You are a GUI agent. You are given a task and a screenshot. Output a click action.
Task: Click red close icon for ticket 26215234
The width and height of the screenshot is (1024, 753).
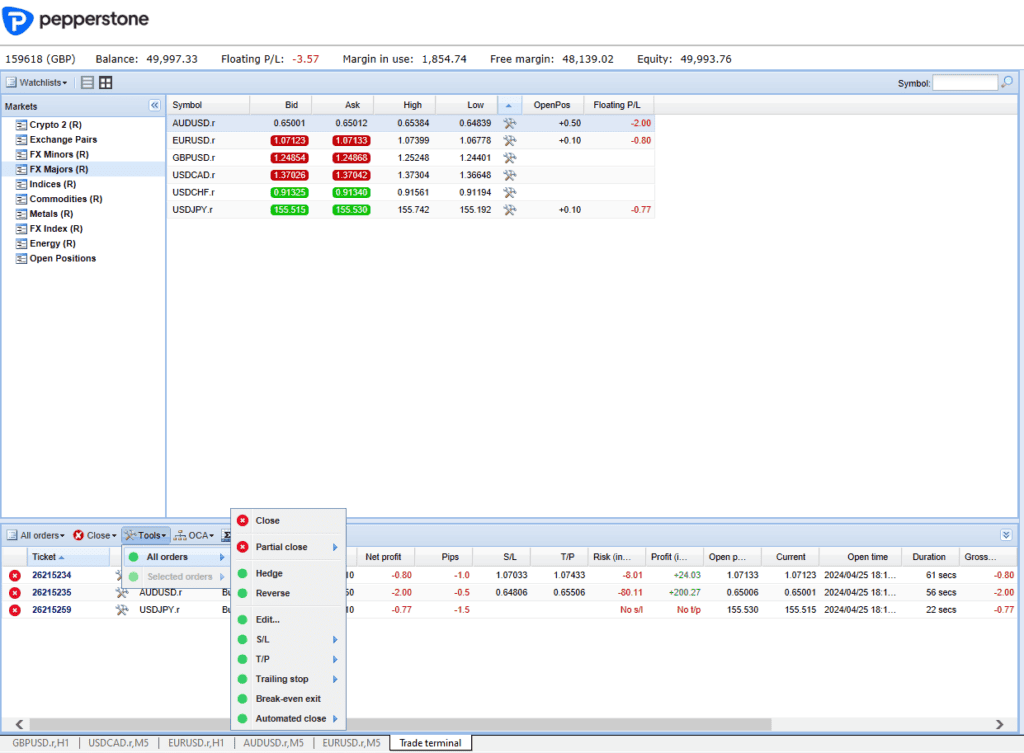point(15,575)
